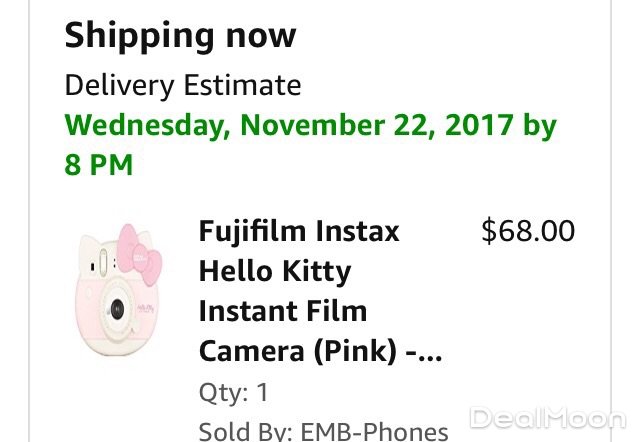Click the "8 PM" delivery time
The width and height of the screenshot is (640, 442).
tap(99, 164)
